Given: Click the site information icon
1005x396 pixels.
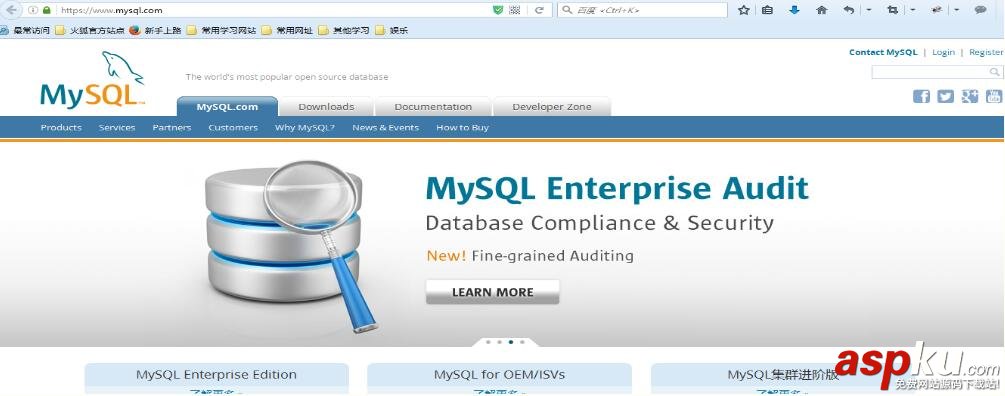Looking at the screenshot, I should pos(33,10).
